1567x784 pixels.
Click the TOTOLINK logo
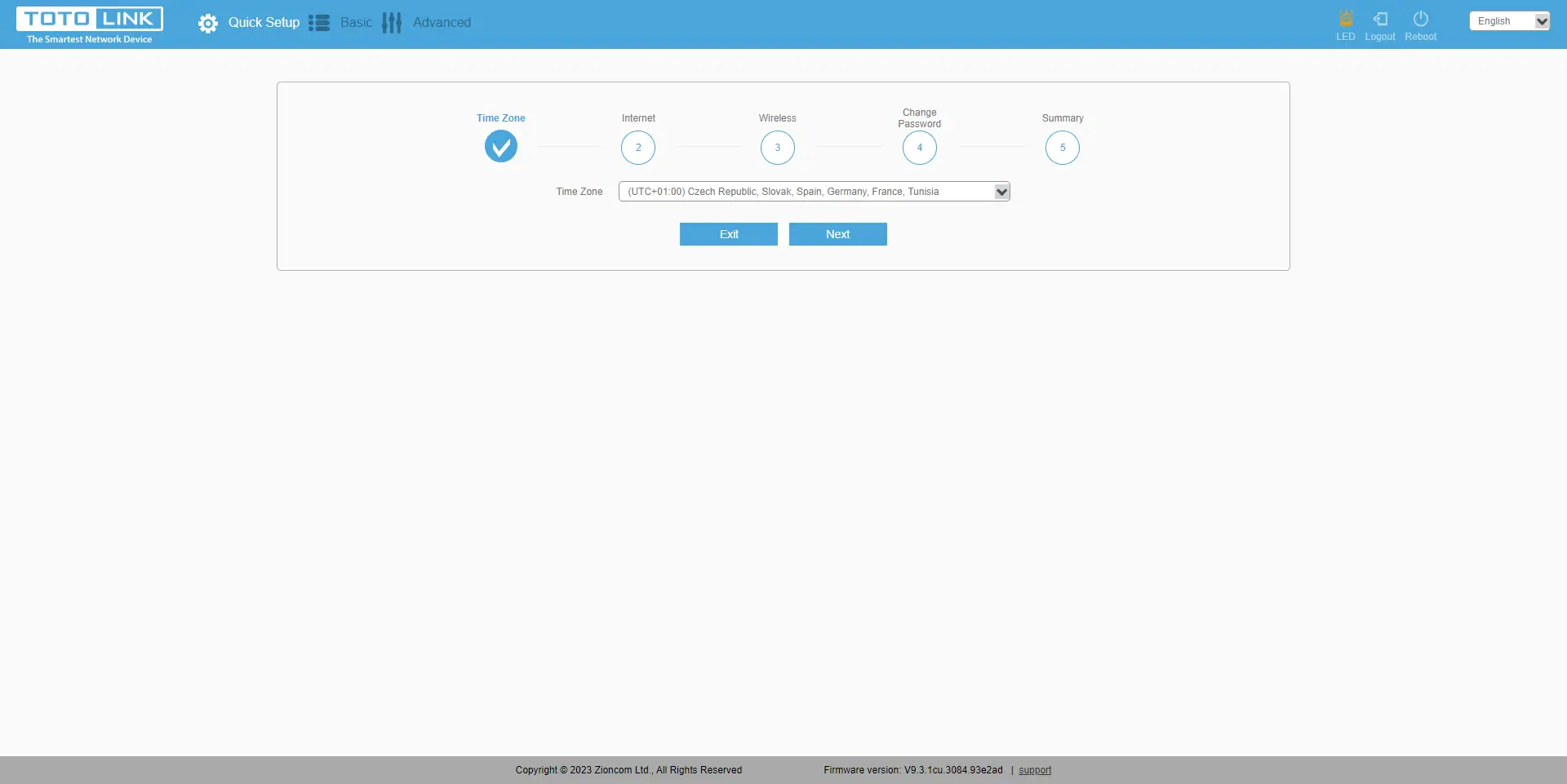point(90,24)
